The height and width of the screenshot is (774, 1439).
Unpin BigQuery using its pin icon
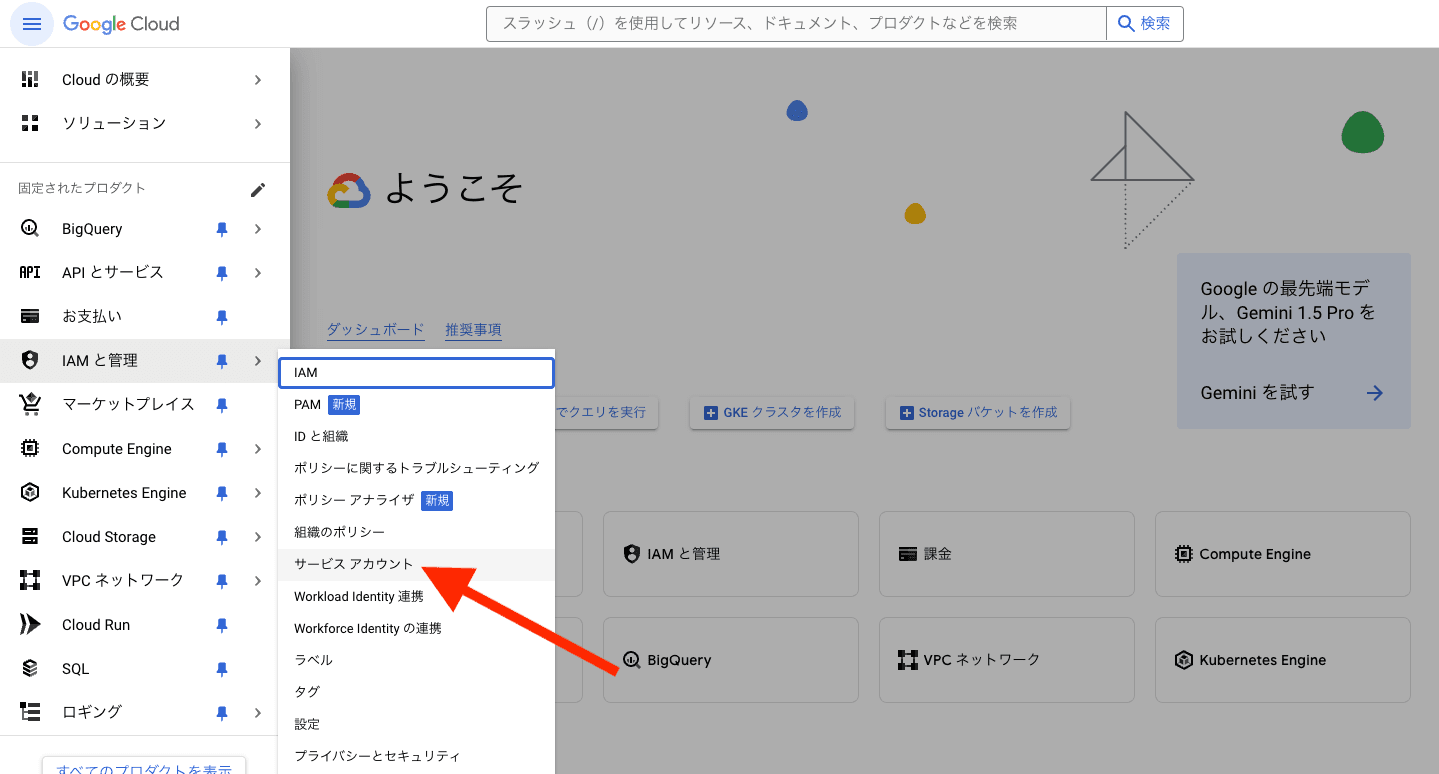click(221, 228)
